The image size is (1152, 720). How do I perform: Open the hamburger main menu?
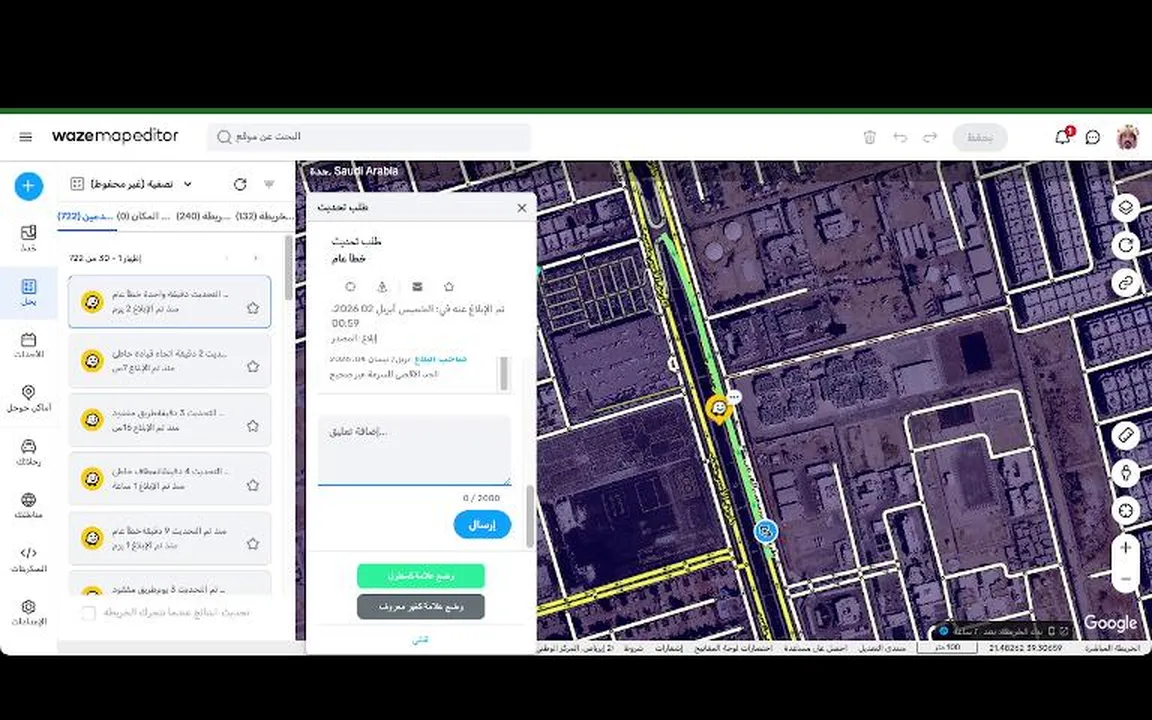click(26, 137)
